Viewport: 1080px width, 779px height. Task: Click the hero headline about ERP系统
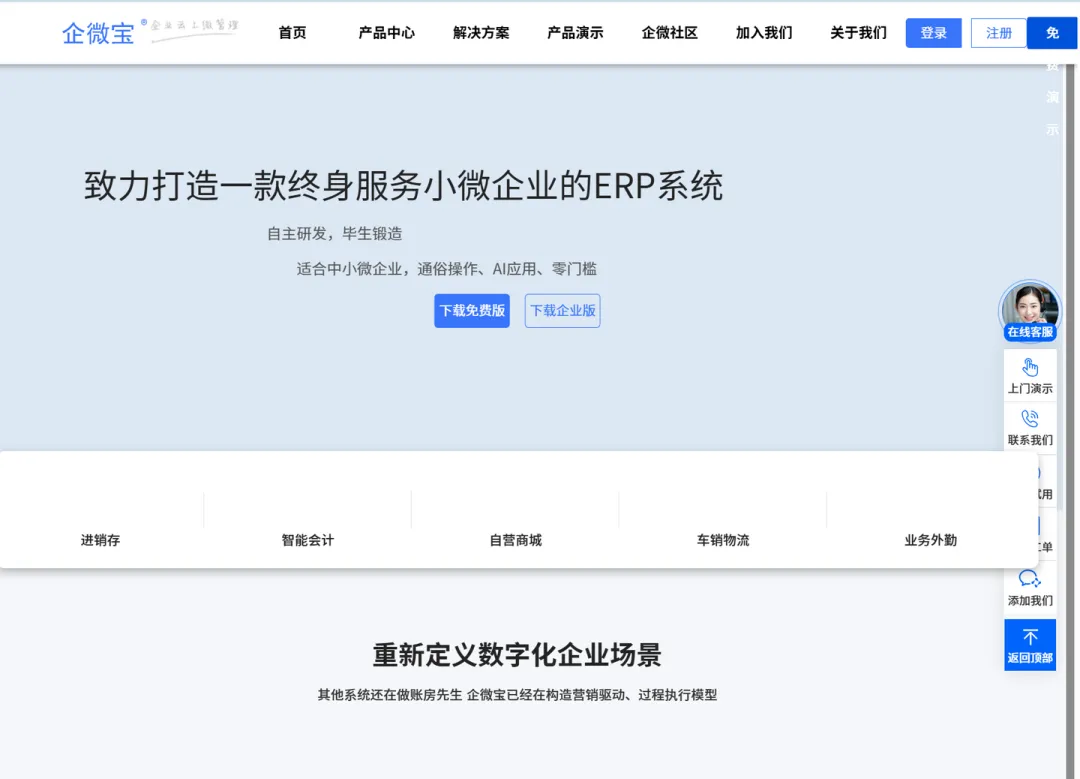[x=404, y=185]
